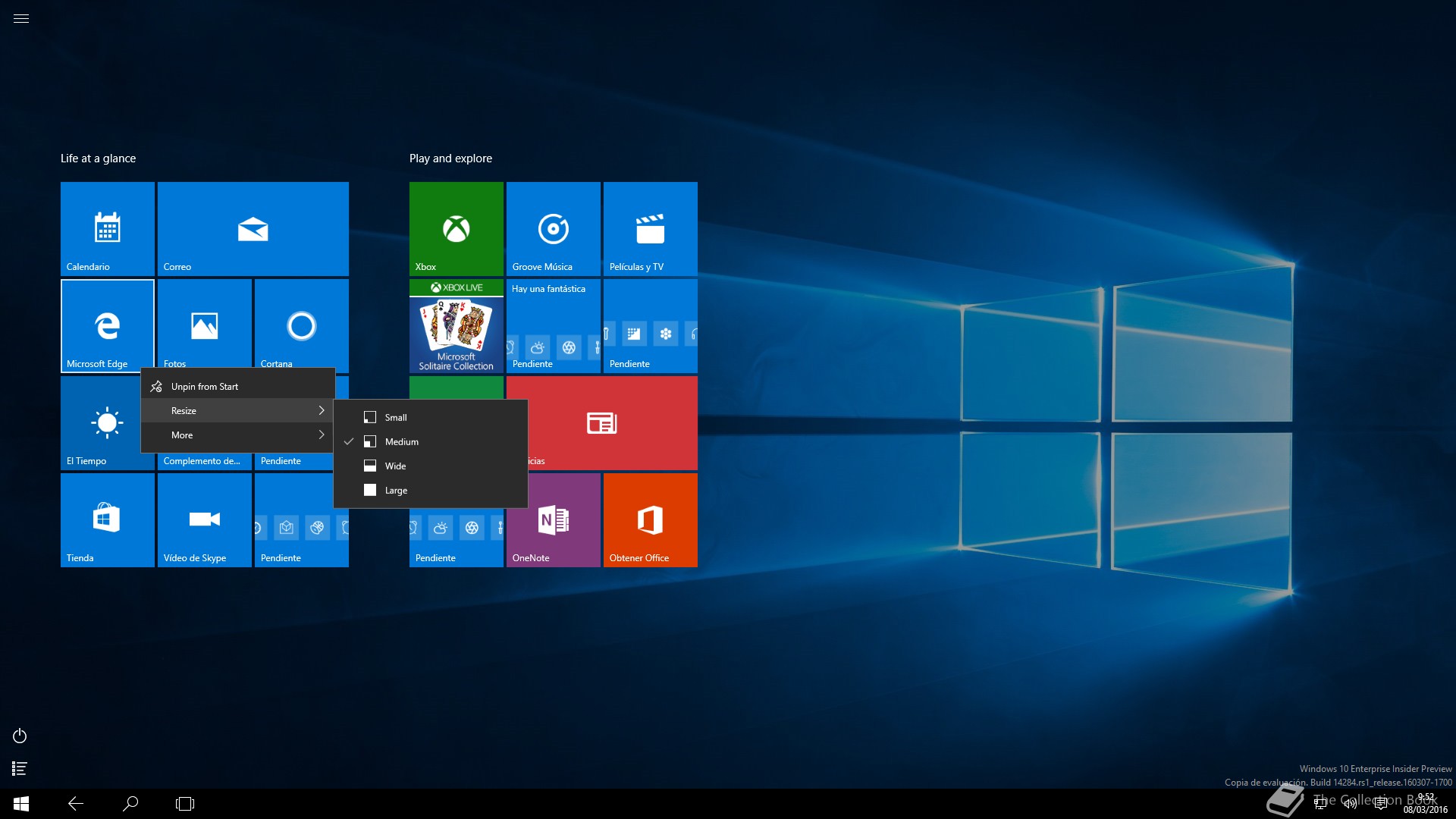Click the Life at a glance group title
This screenshot has height=819, width=1456.
click(x=99, y=158)
